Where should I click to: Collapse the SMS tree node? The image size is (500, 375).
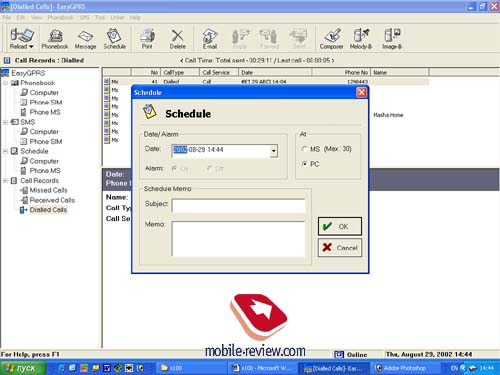pos(5,122)
